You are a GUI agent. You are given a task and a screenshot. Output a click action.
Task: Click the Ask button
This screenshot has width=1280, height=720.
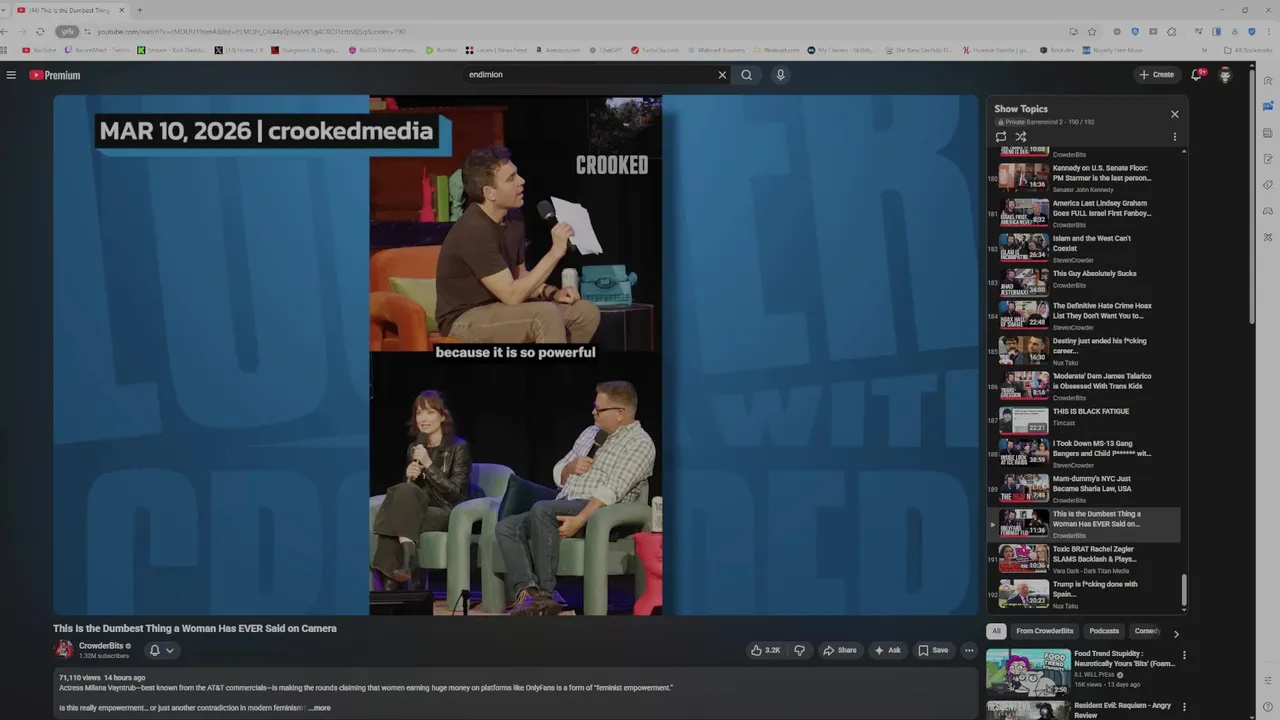(888, 650)
